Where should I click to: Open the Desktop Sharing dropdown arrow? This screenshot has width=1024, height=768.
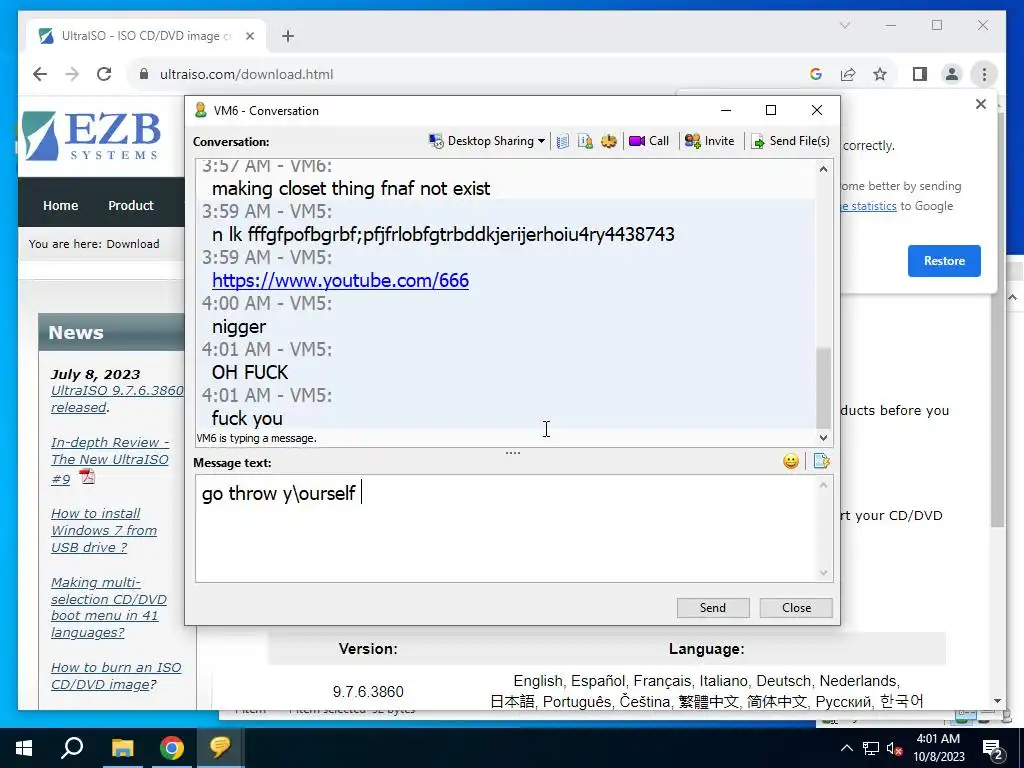(x=541, y=141)
